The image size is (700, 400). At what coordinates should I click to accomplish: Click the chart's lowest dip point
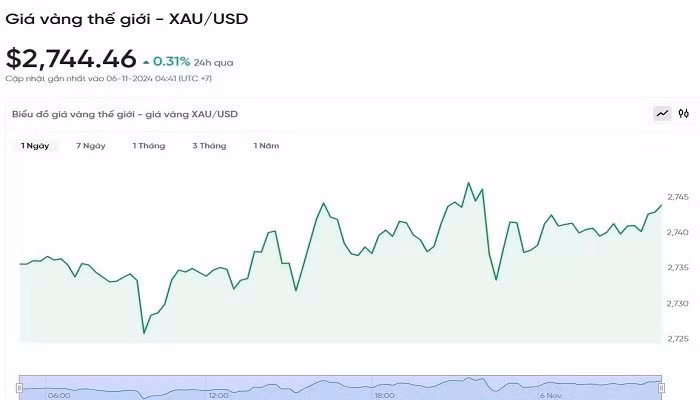pyautogui.click(x=144, y=333)
